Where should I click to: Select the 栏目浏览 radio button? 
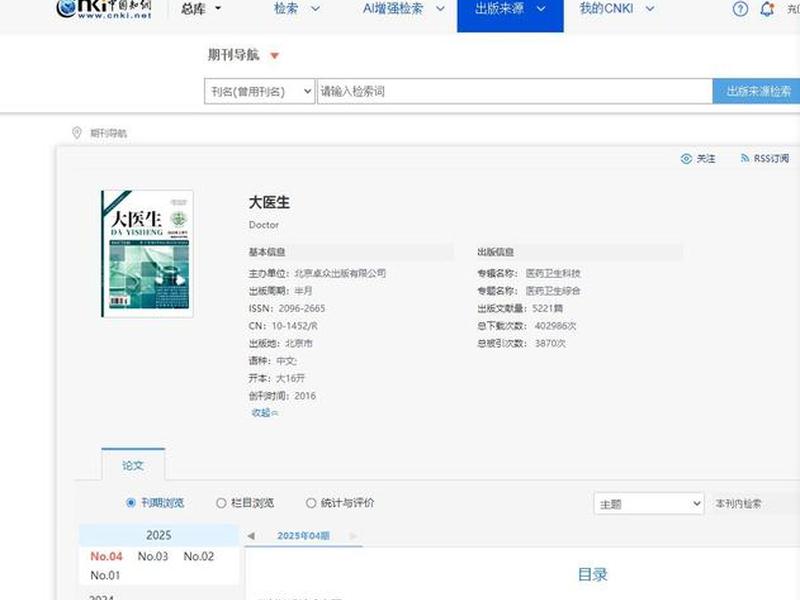click(221, 503)
